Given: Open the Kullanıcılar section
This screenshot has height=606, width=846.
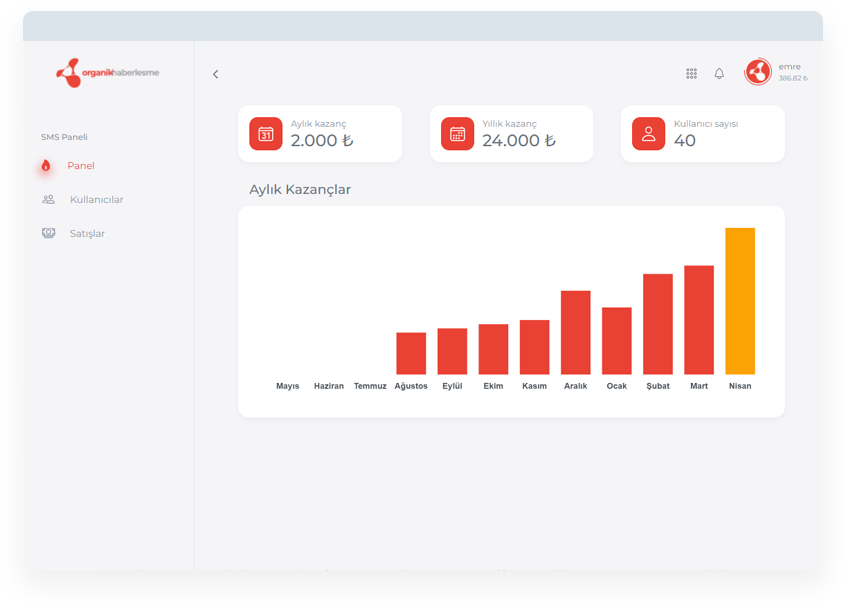Looking at the screenshot, I should (97, 199).
